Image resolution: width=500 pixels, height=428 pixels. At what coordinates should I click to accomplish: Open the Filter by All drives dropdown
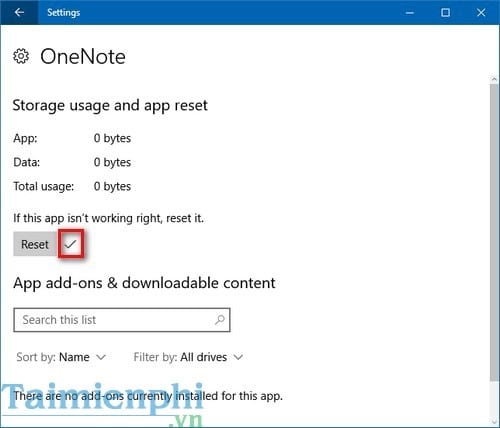tap(188, 357)
